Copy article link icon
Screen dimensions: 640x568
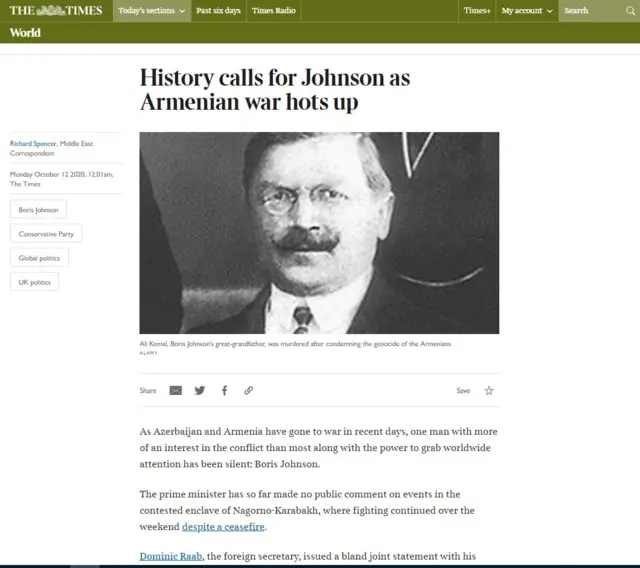249,390
